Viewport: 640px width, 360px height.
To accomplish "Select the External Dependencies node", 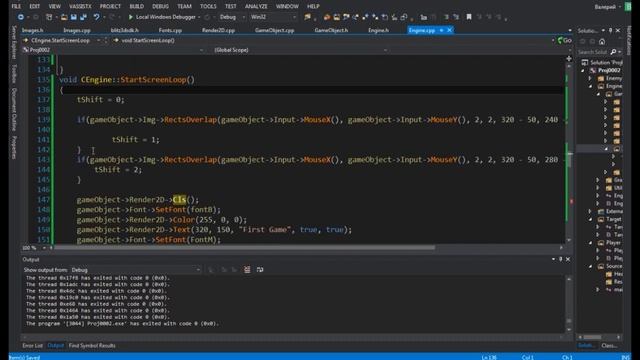I will pos(614,211).
